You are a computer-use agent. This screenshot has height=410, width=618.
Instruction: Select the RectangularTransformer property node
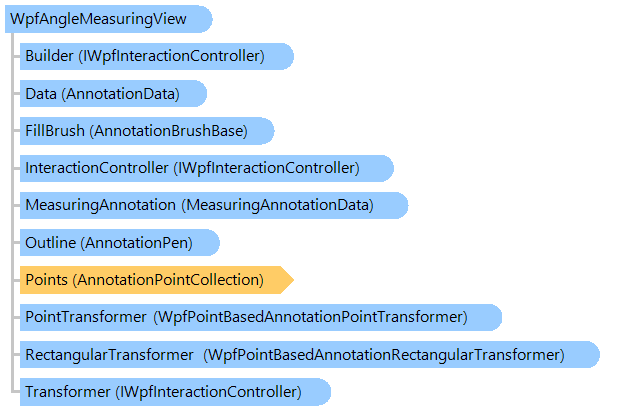coord(310,354)
